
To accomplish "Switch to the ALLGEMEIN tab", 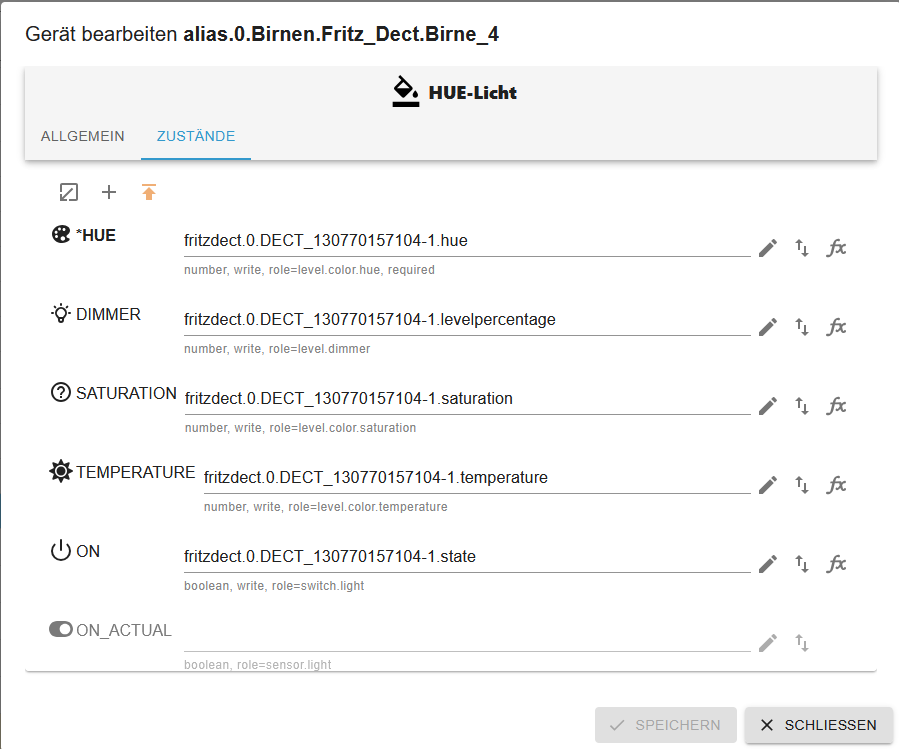I will coord(83,136).
